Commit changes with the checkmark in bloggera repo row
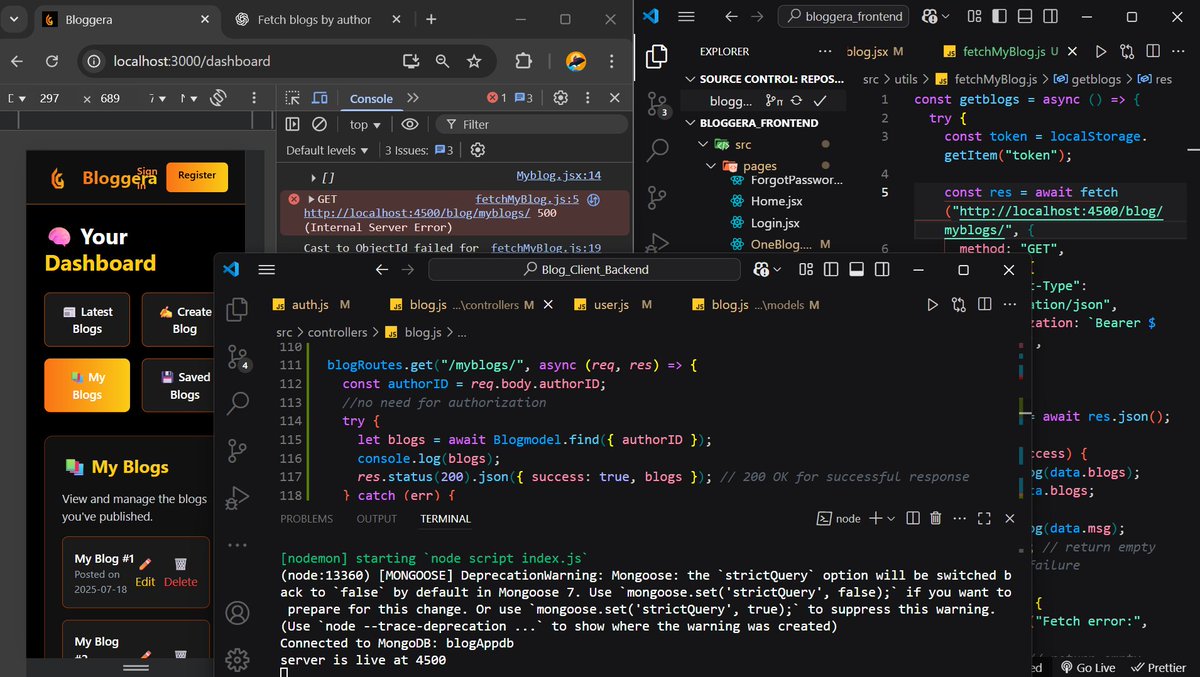The image size is (1200, 677). [x=820, y=101]
